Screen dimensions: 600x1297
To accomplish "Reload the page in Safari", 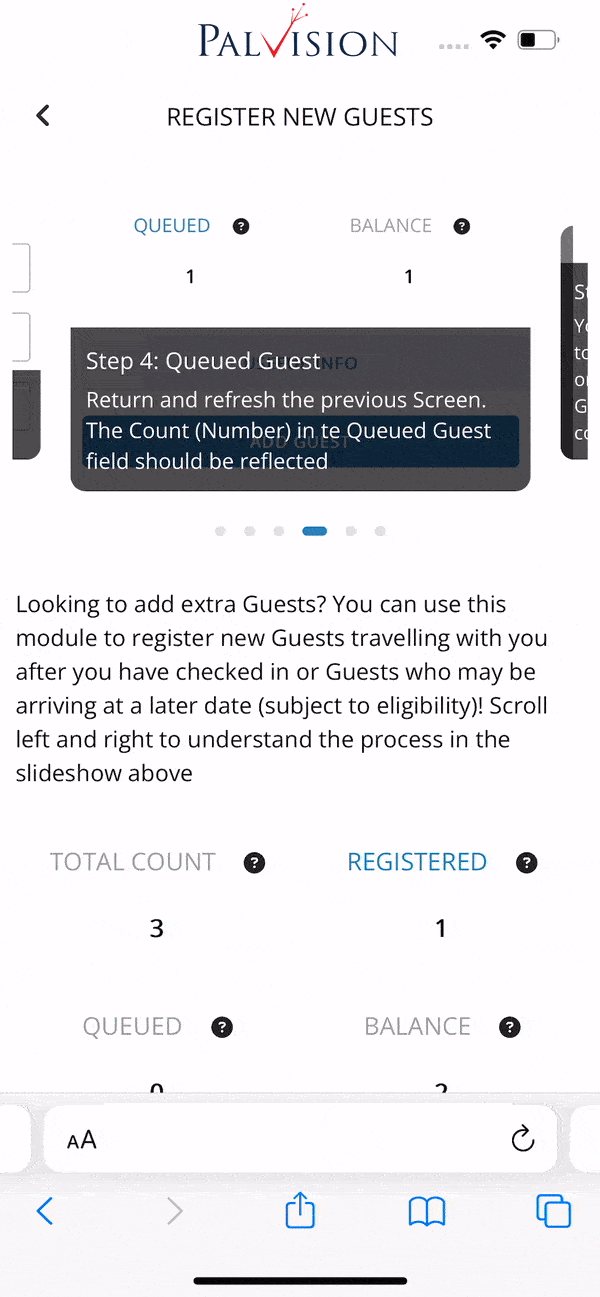I will pyautogui.click(x=521, y=1139).
